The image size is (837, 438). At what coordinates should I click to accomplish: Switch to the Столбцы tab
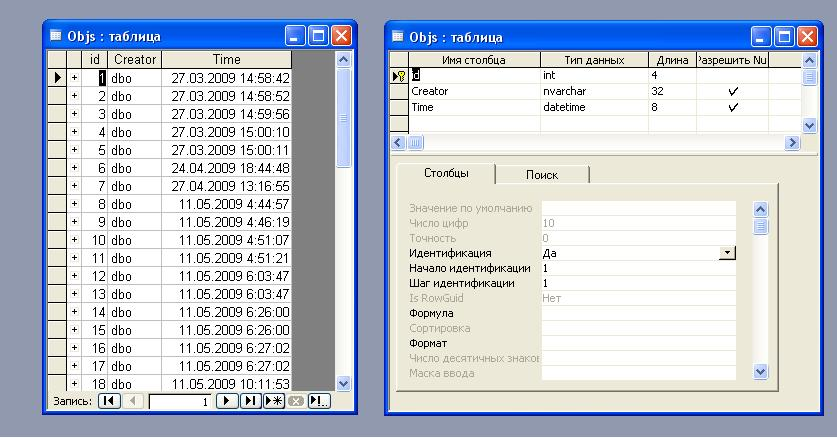pyautogui.click(x=446, y=173)
